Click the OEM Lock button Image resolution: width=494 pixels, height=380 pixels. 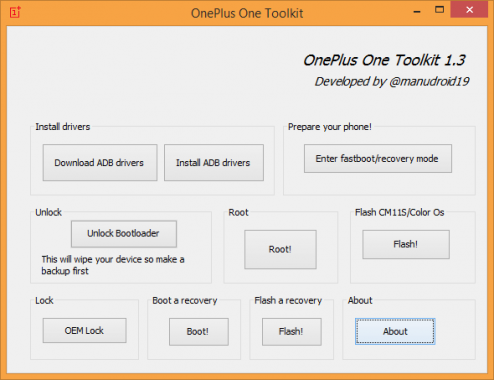[84, 330]
